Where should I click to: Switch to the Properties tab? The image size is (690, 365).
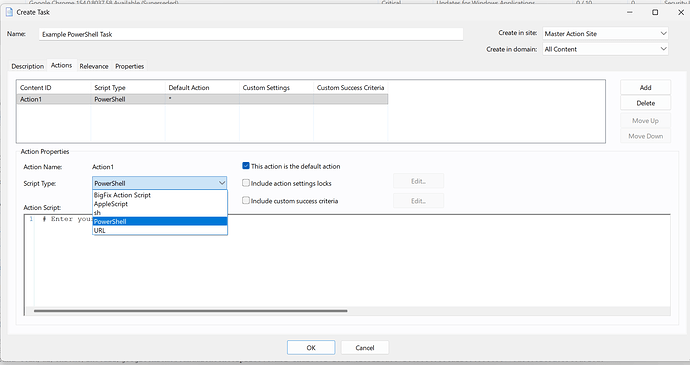pos(129,66)
